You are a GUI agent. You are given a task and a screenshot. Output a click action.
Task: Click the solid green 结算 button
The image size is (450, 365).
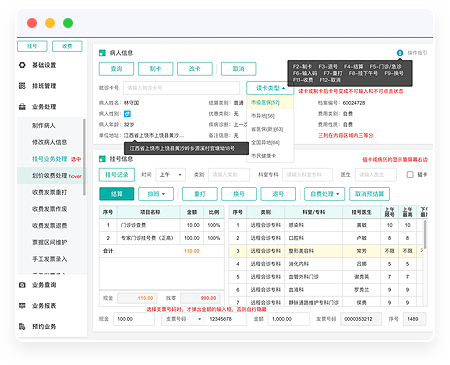(x=117, y=194)
